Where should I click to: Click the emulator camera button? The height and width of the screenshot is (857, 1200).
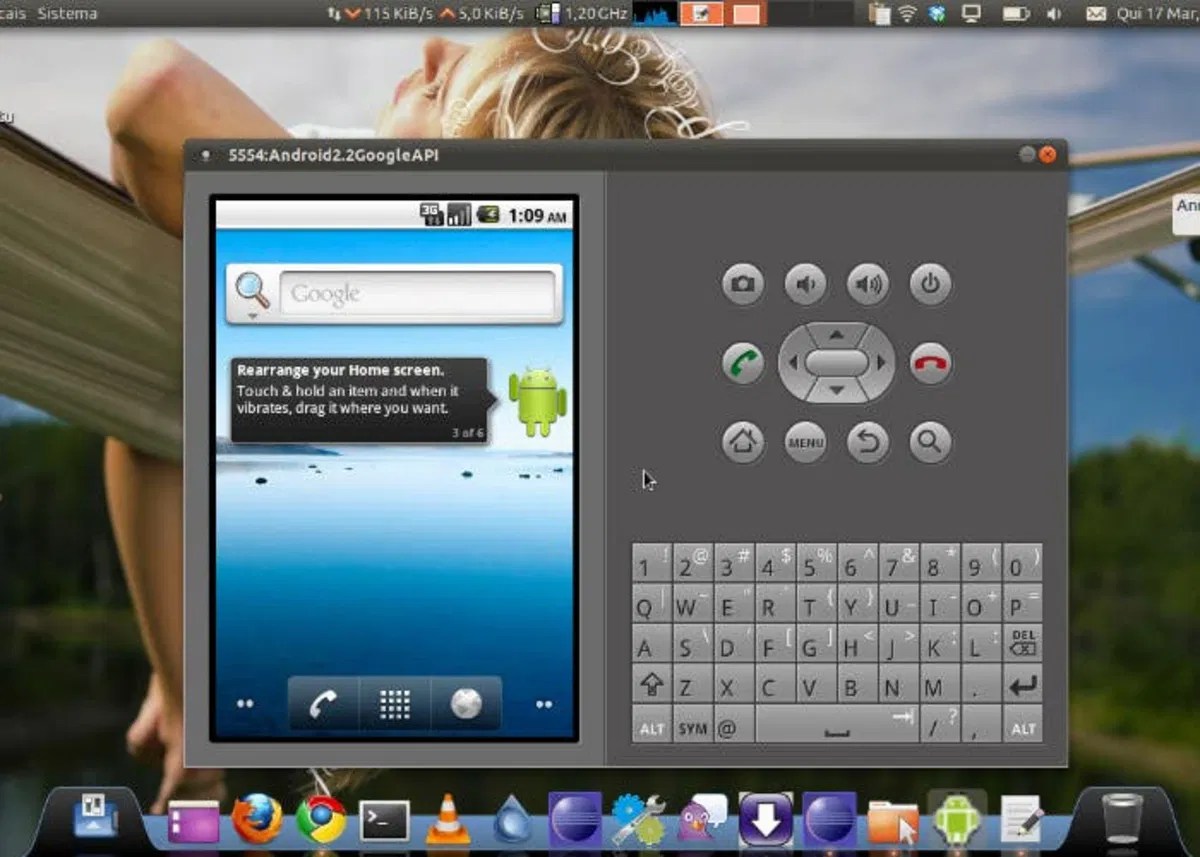pos(743,285)
